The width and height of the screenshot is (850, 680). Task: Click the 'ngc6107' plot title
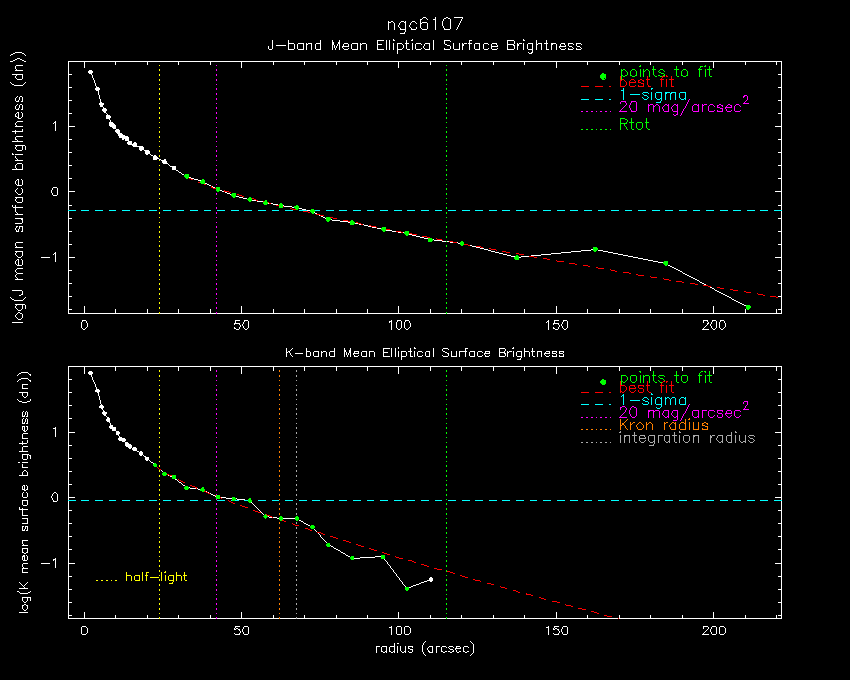point(425,25)
